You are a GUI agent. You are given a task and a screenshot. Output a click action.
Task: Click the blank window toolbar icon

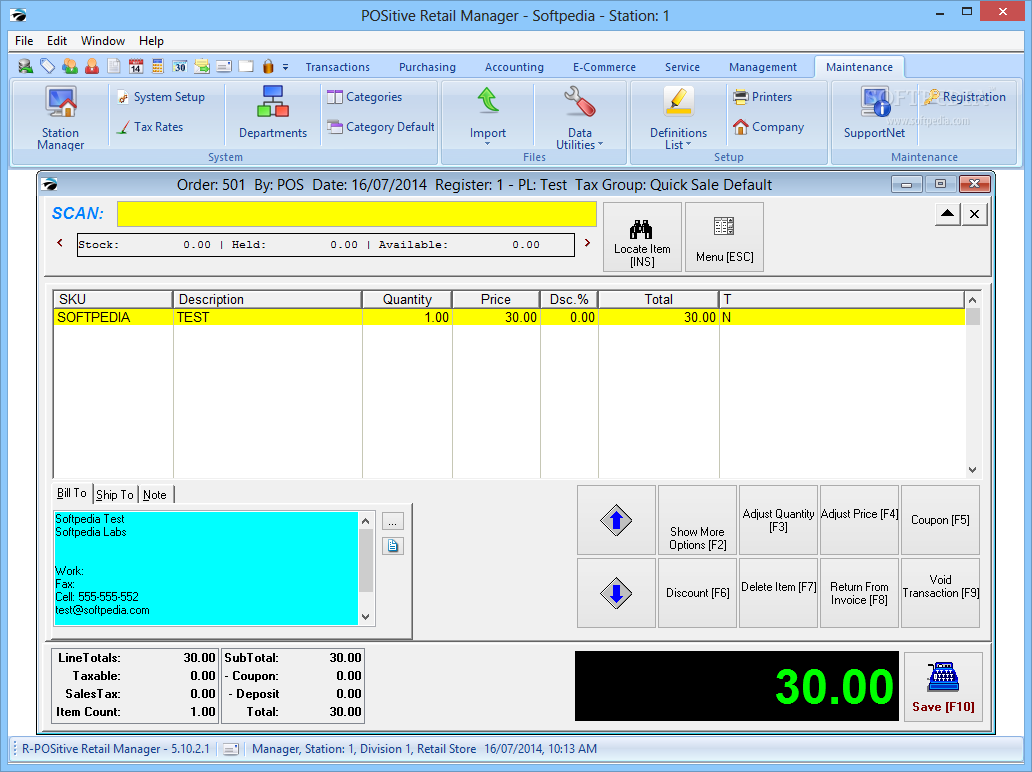coord(246,66)
